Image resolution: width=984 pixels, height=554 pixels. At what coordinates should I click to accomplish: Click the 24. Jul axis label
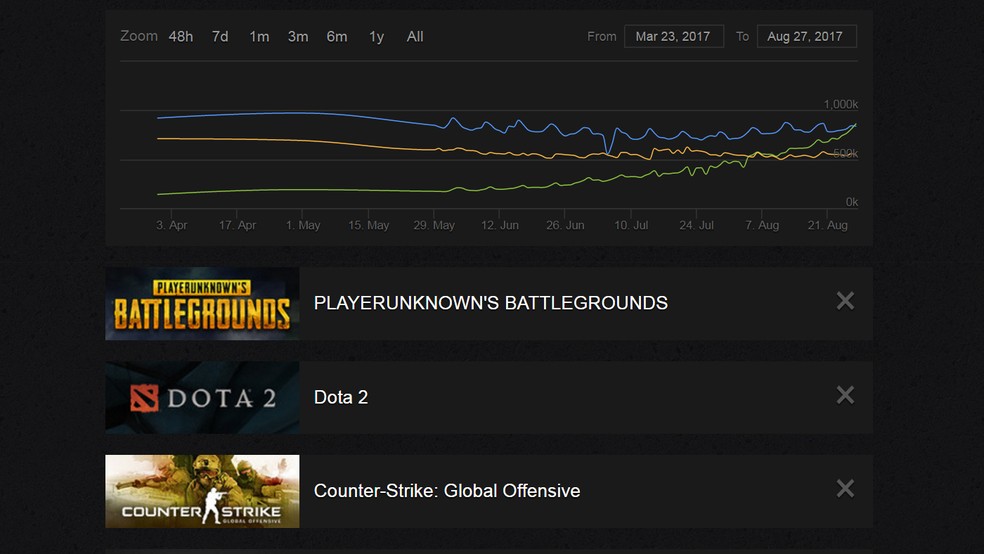[x=697, y=225]
